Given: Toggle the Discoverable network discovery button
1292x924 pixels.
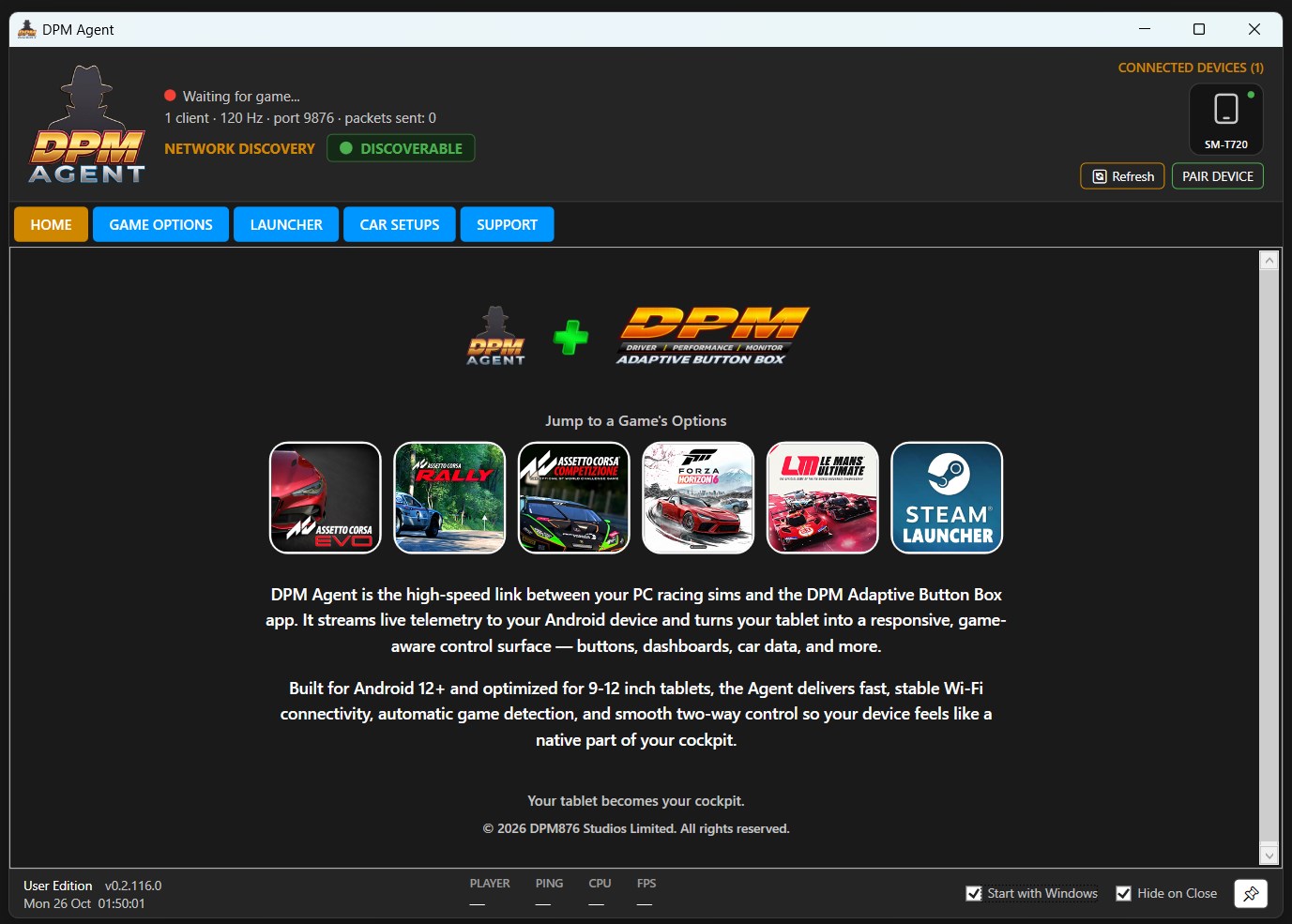Looking at the screenshot, I should pyautogui.click(x=401, y=148).
